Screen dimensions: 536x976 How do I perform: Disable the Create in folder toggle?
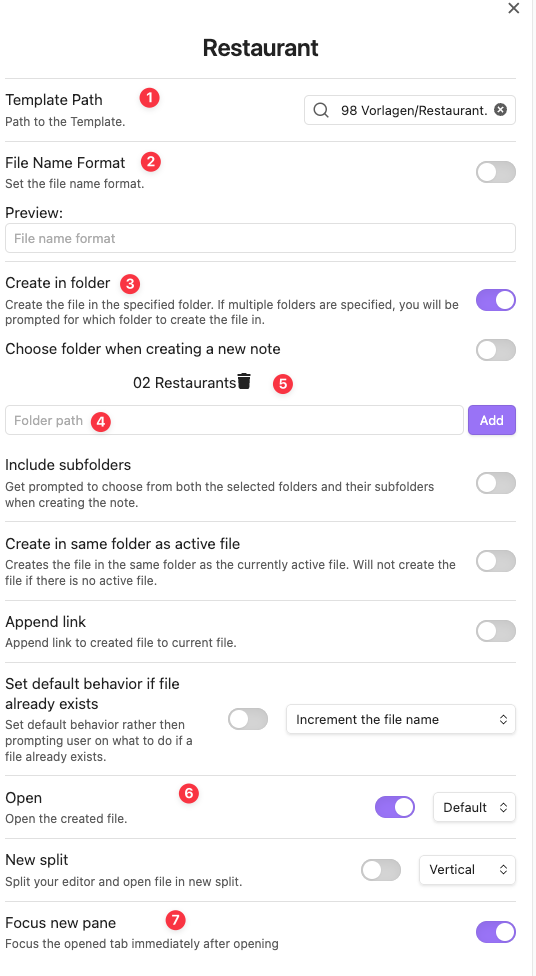[496, 299]
